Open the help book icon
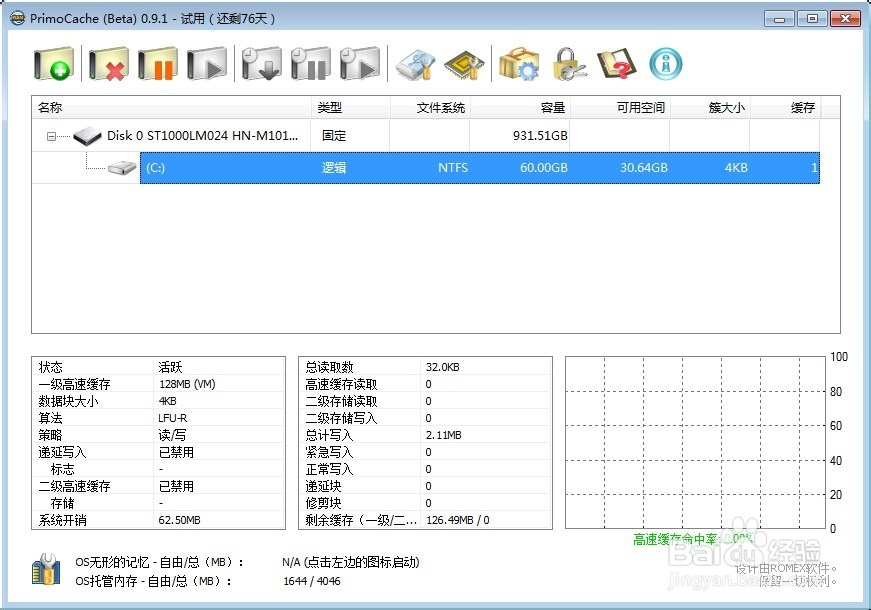Viewport: 871px width, 610px height. 617,64
